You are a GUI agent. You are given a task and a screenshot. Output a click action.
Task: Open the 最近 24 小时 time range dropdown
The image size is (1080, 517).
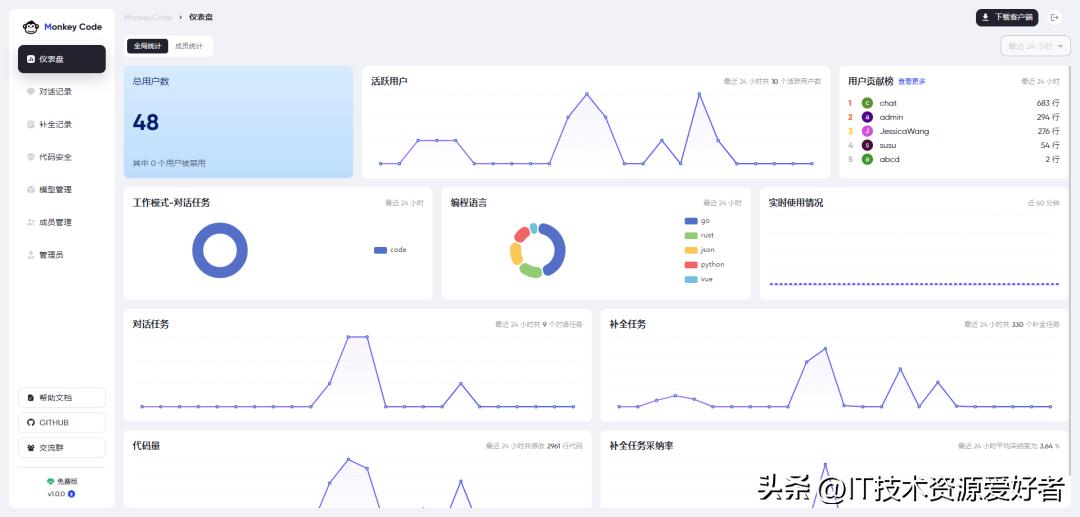[1035, 46]
